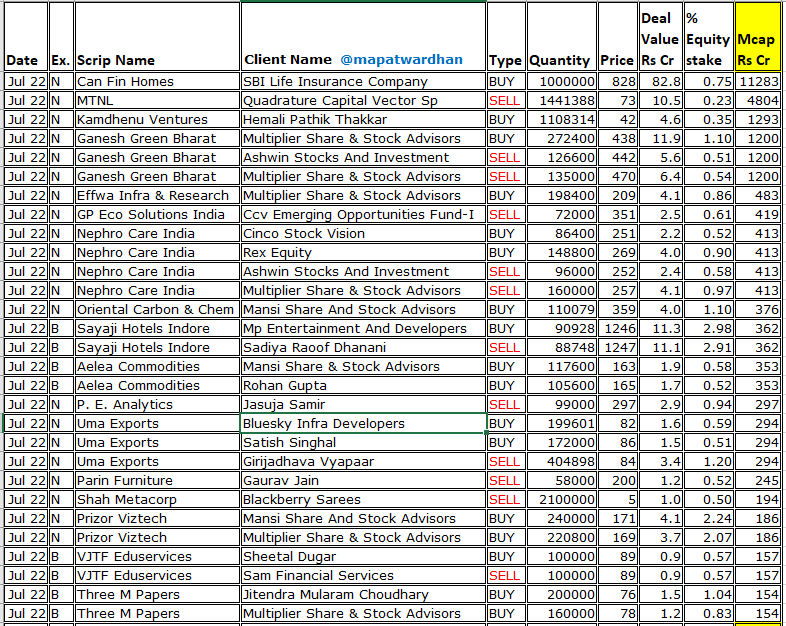The image size is (786, 626).
Task: Select the 'Blackberry Sarees' cell
Action: (x=363, y=500)
